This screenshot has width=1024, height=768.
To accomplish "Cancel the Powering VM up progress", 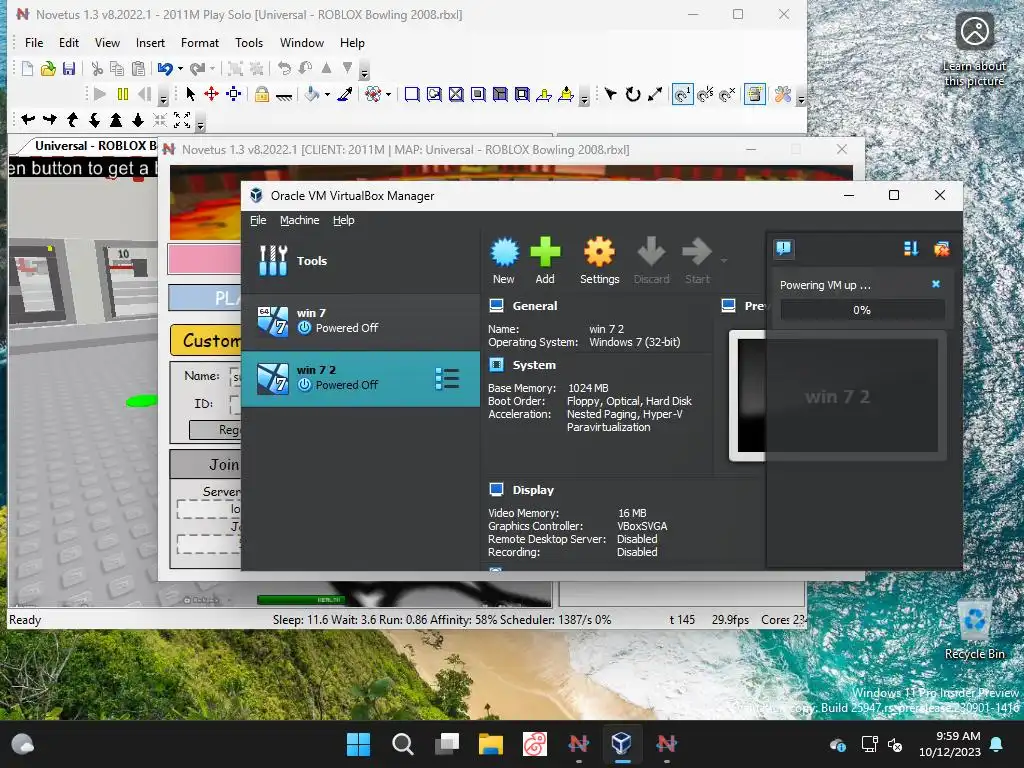I will pos(936,284).
